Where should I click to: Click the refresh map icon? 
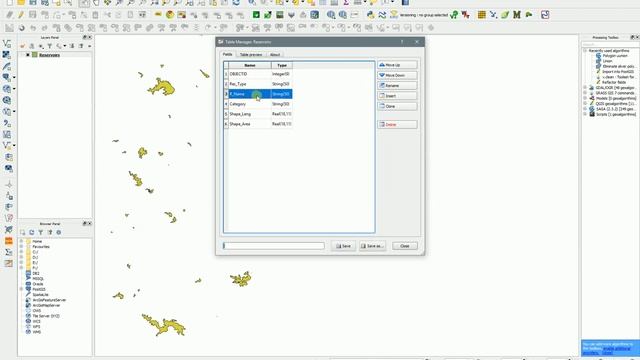tap(236, 3)
